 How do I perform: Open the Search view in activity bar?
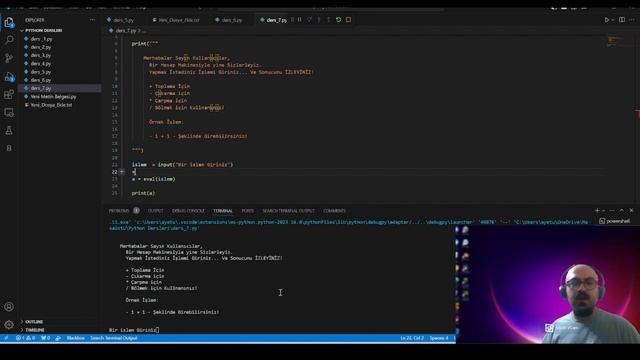[9, 40]
